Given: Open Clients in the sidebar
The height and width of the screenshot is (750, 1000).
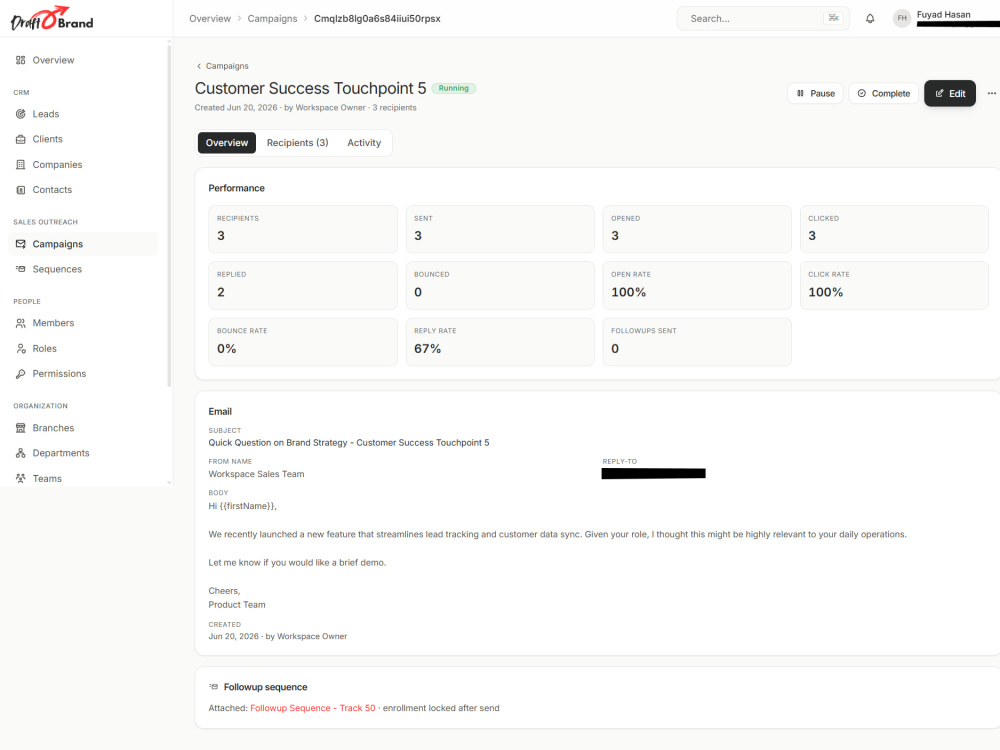Looking at the screenshot, I should tap(83, 139).
